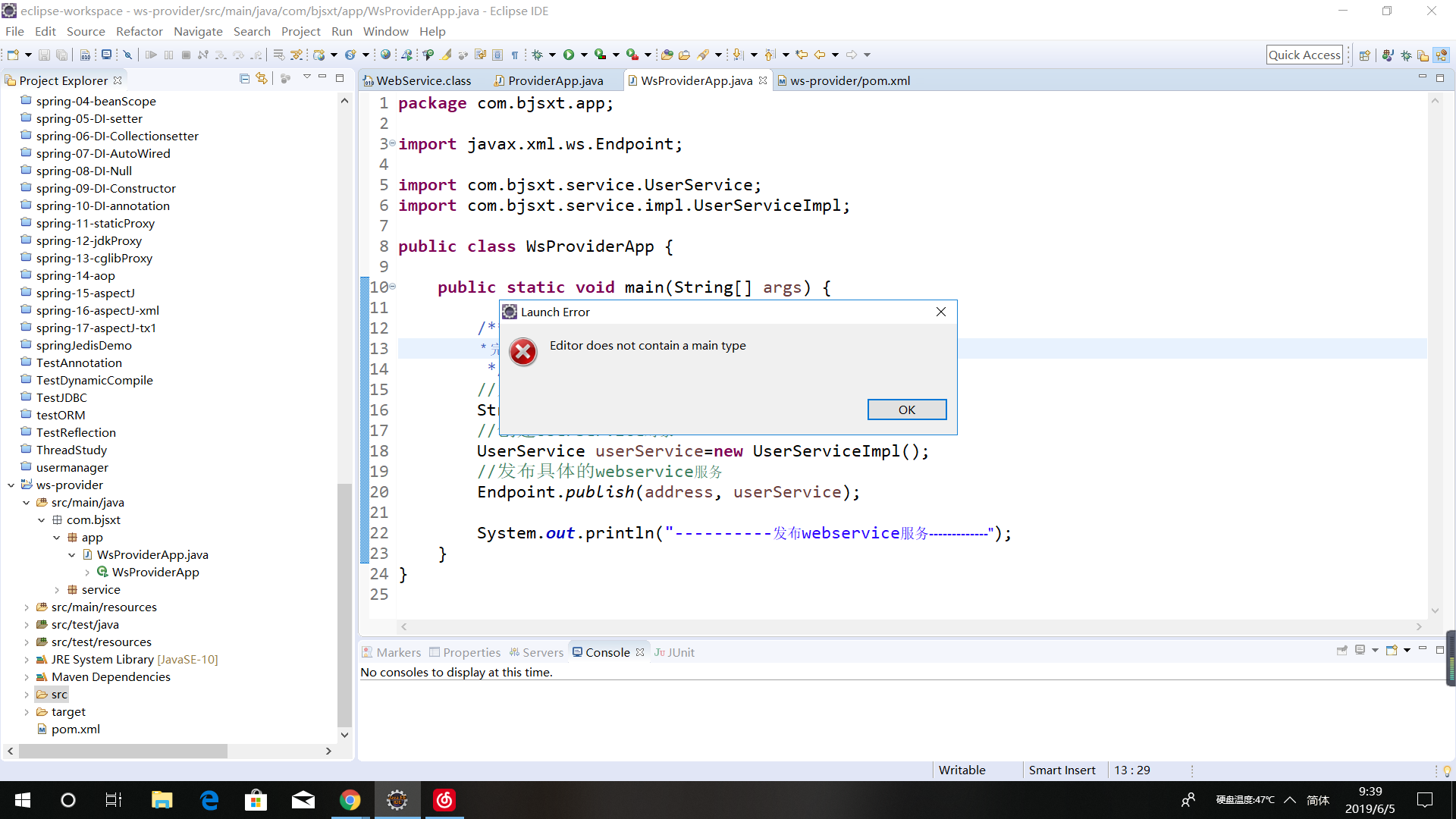1456x819 pixels.
Task: Expand the Maven Dependencies node
Action: [26, 677]
